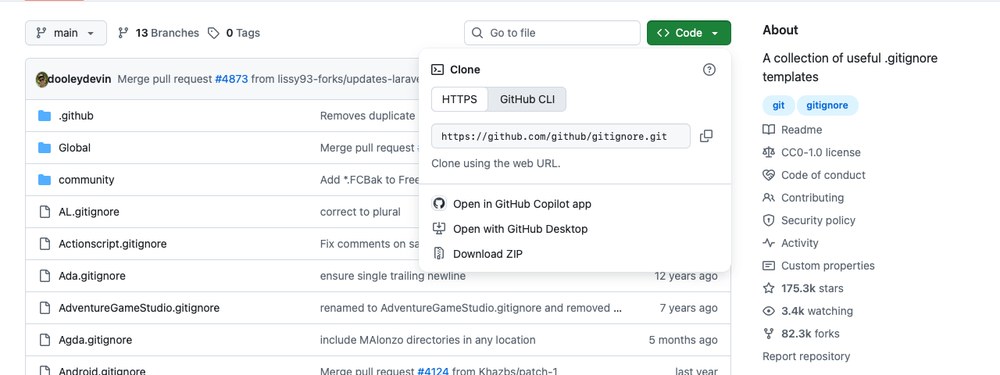Click the heart icon next to Code of conduct
Image resolution: width=1000 pixels, height=375 pixels.
[x=768, y=175]
